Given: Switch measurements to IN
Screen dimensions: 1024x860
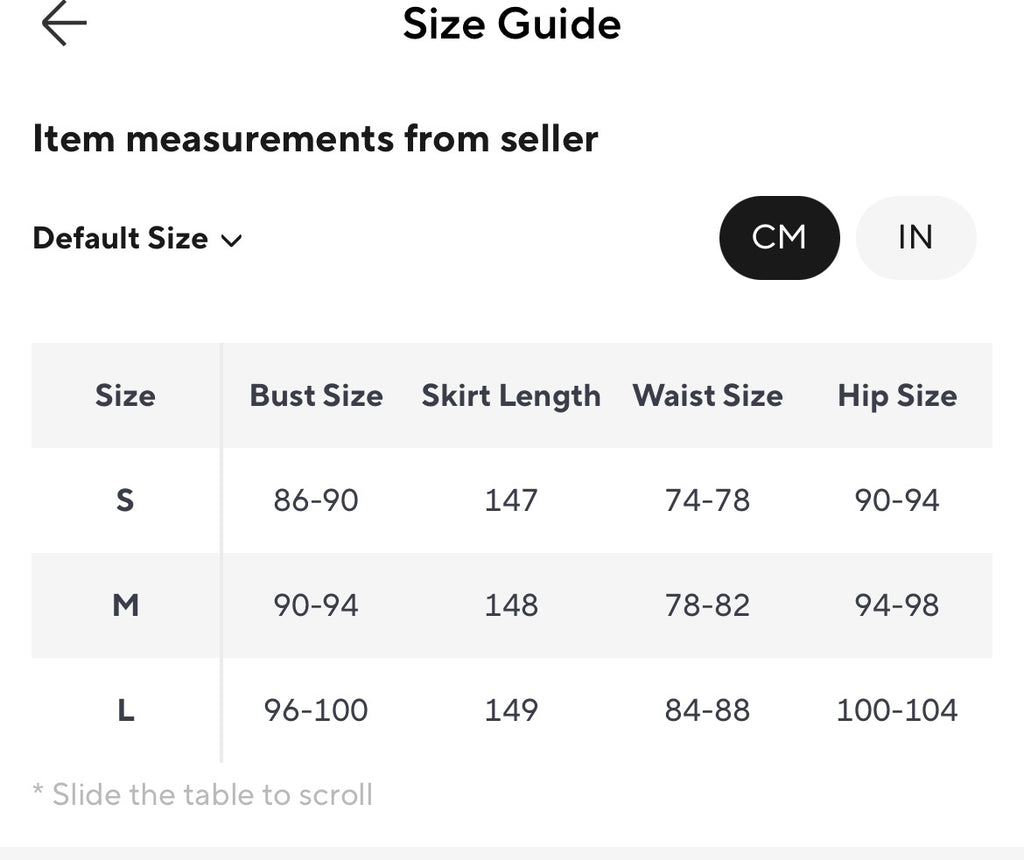Looking at the screenshot, I should click(x=916, y=238).
